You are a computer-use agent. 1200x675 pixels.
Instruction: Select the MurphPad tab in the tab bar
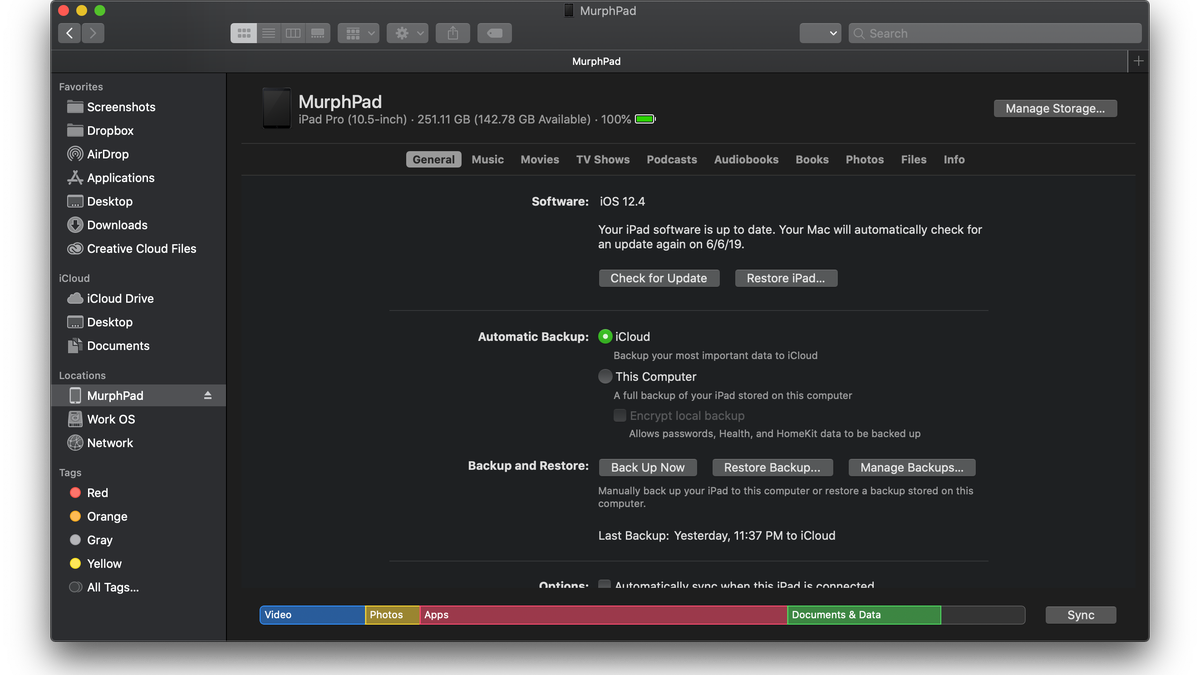coord(596,61)
